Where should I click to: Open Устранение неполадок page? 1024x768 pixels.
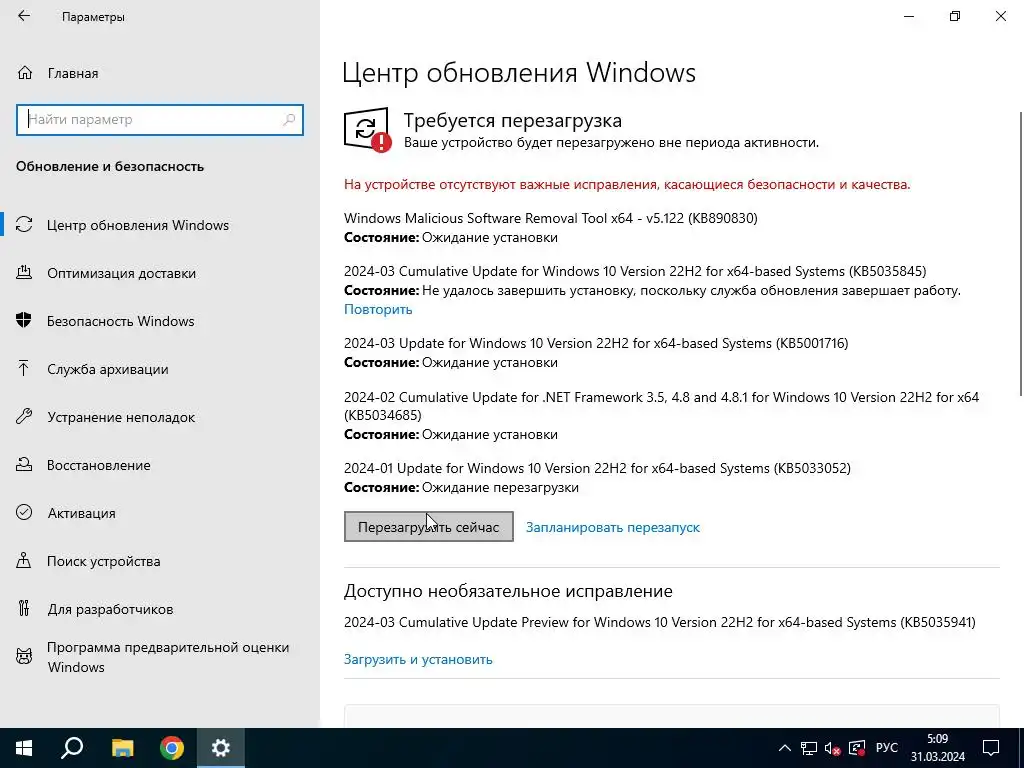pyautogui.click(x=160, y=417)
